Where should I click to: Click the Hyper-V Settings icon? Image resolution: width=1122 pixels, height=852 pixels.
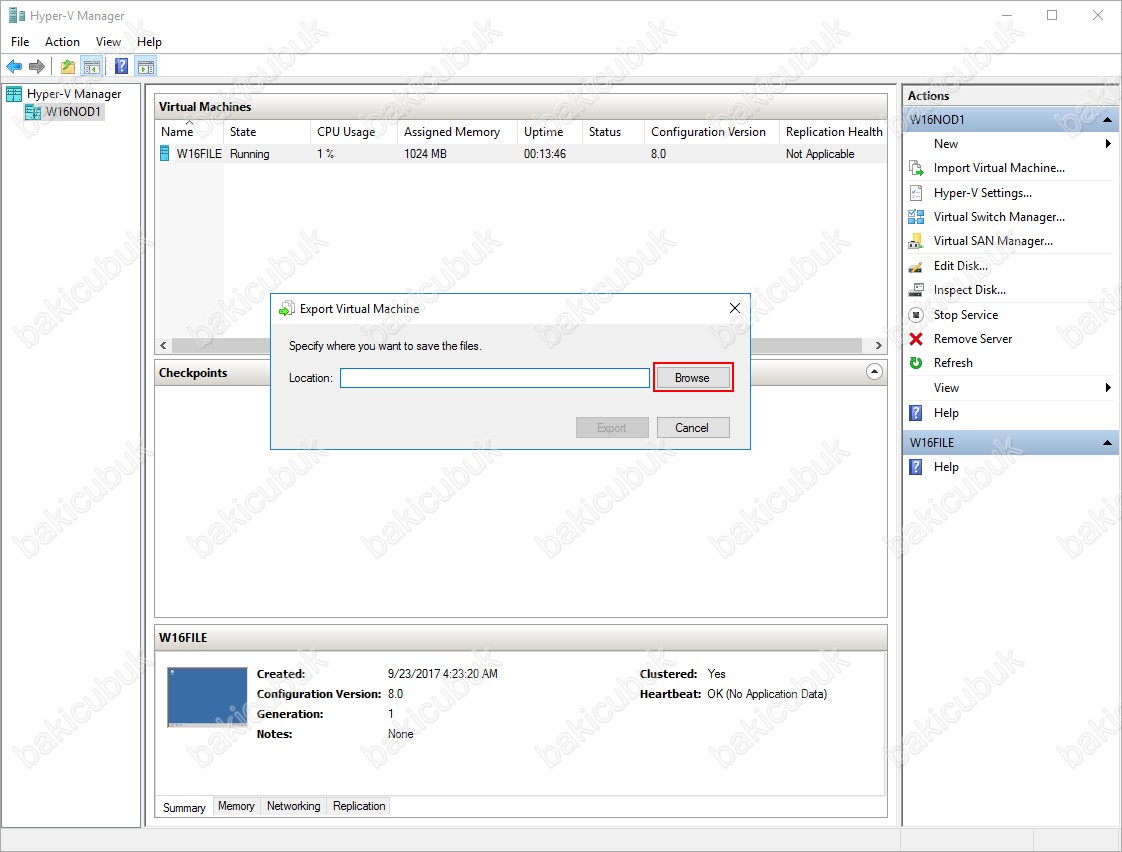click(x=916, y=192)
